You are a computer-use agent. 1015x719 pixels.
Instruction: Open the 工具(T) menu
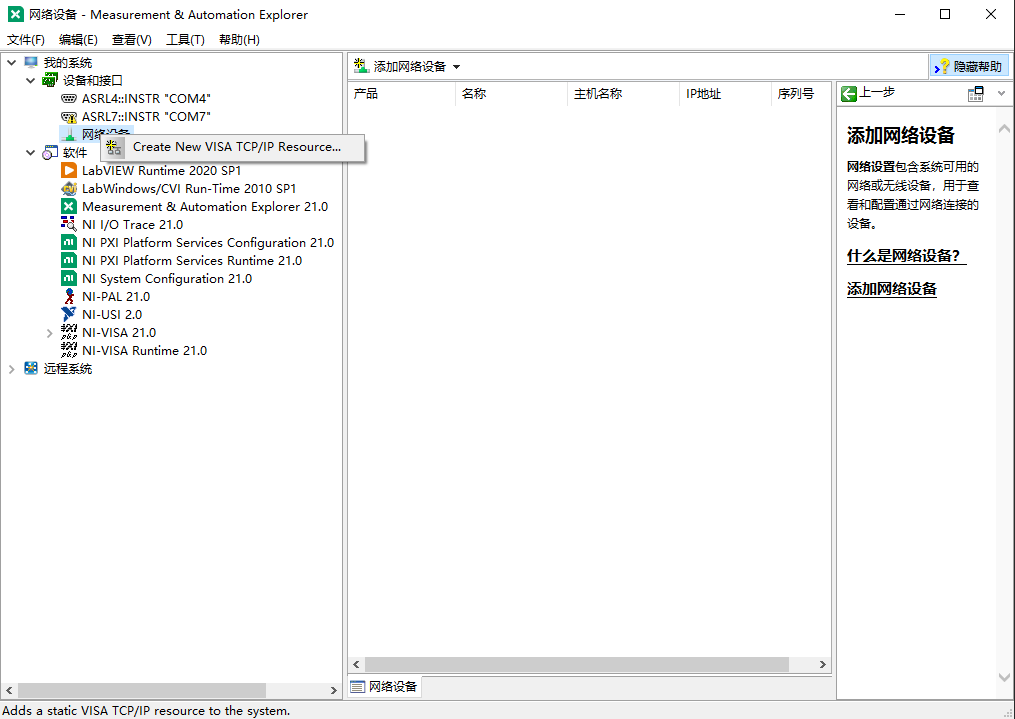[185, 40]
